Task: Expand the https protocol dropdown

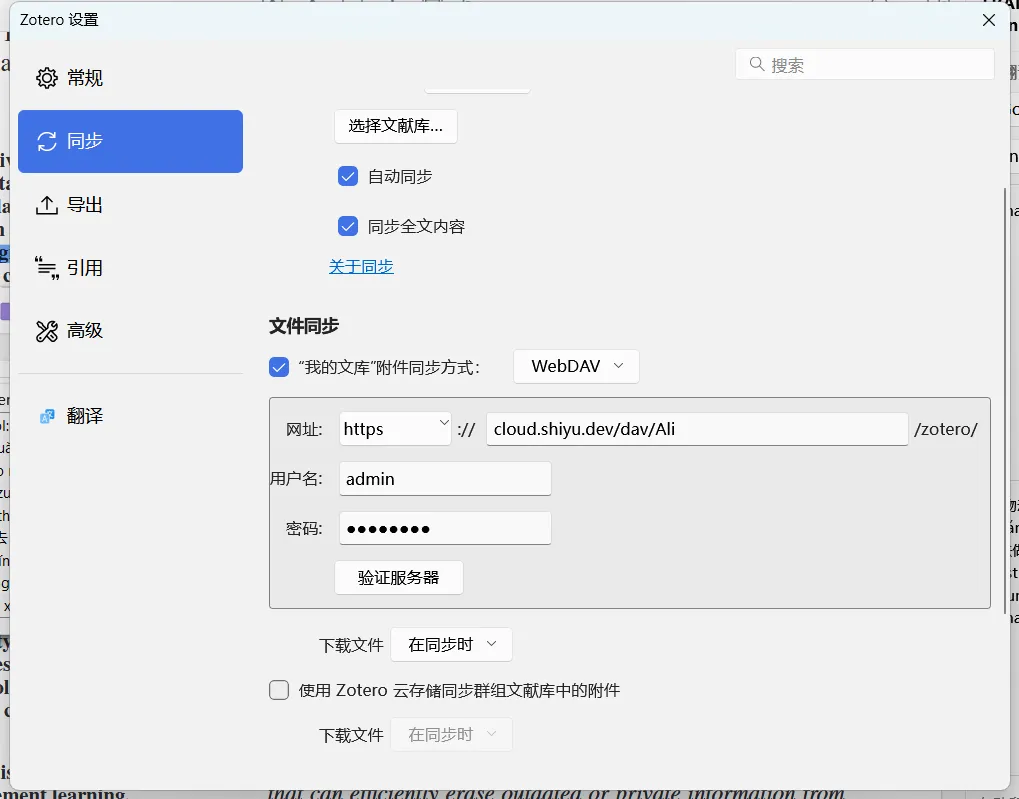Action: (x=395, y=429)
